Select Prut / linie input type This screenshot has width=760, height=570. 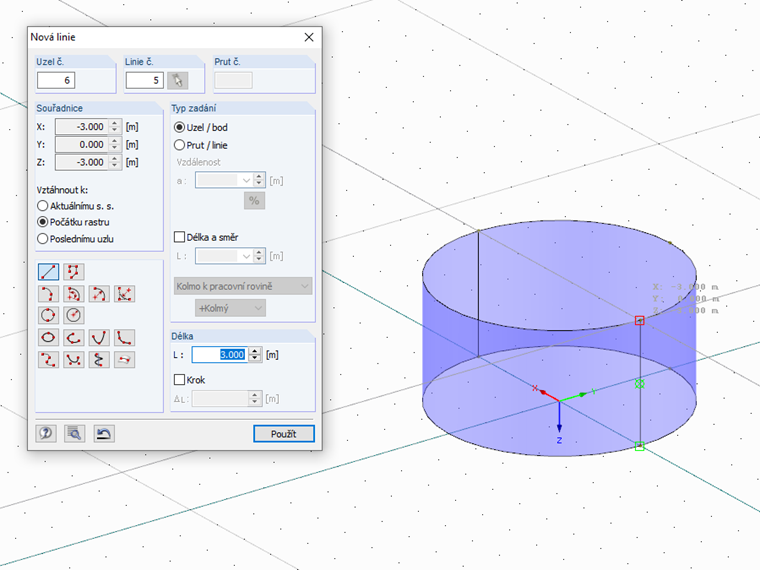[x=179, y=145]
